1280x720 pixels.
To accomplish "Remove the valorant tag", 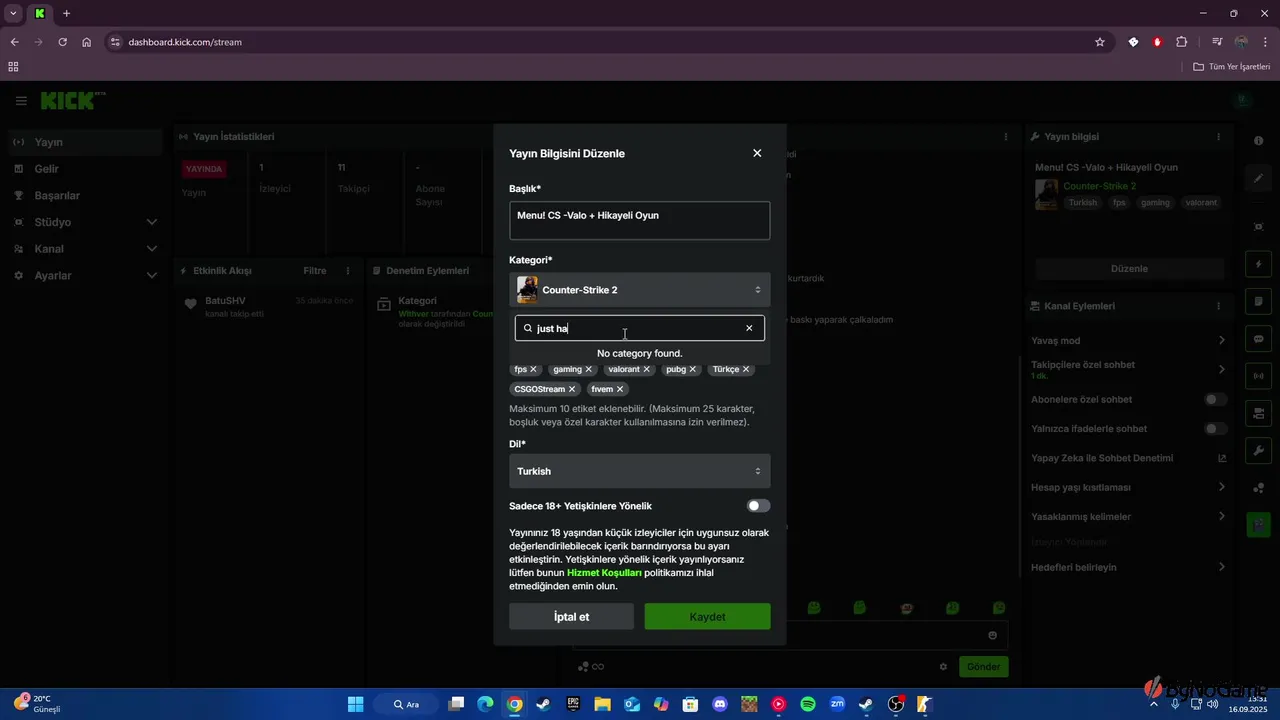I will (x=647, y=369).
